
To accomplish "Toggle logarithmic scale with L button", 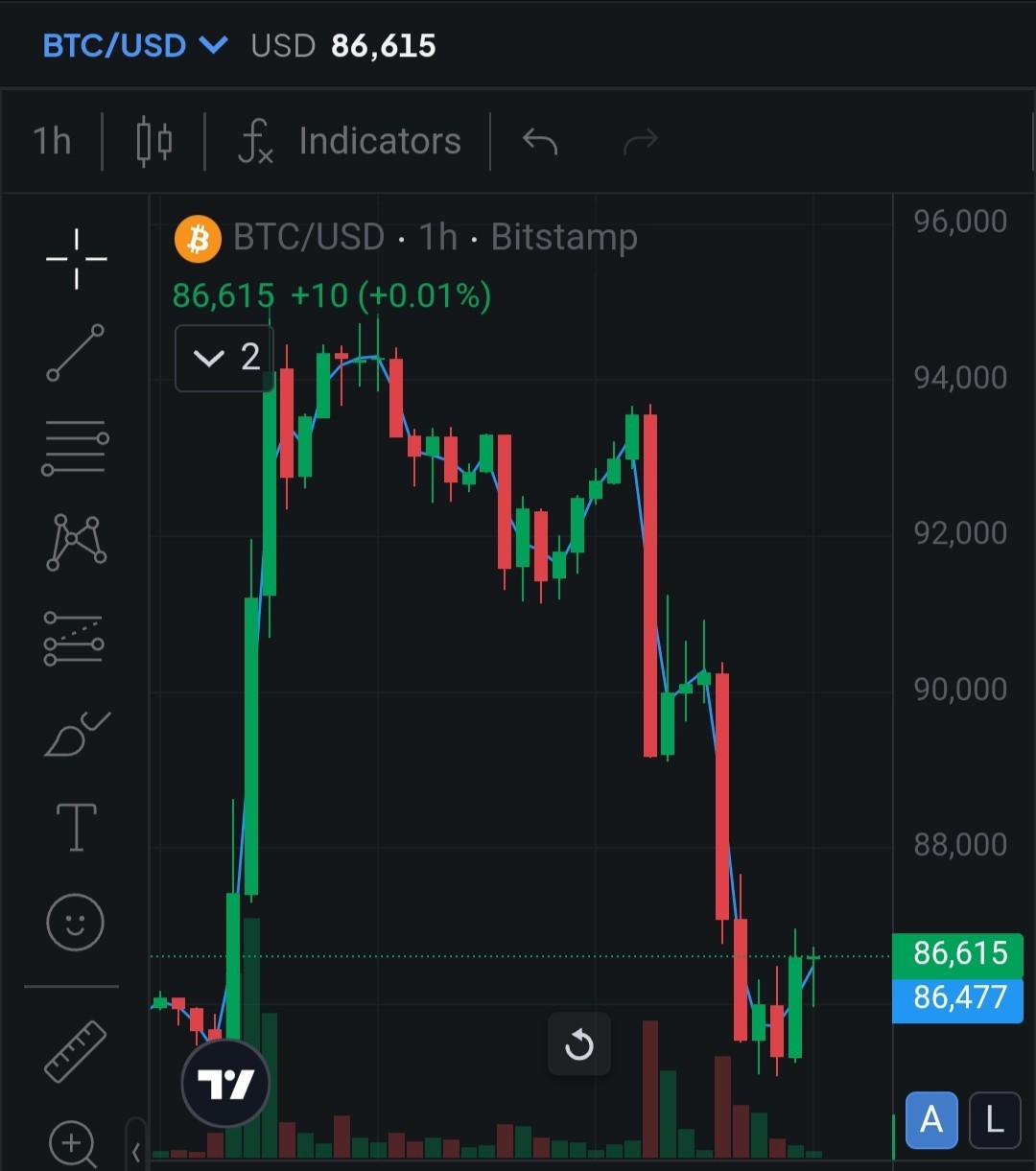I will [x=995, y=1119].
